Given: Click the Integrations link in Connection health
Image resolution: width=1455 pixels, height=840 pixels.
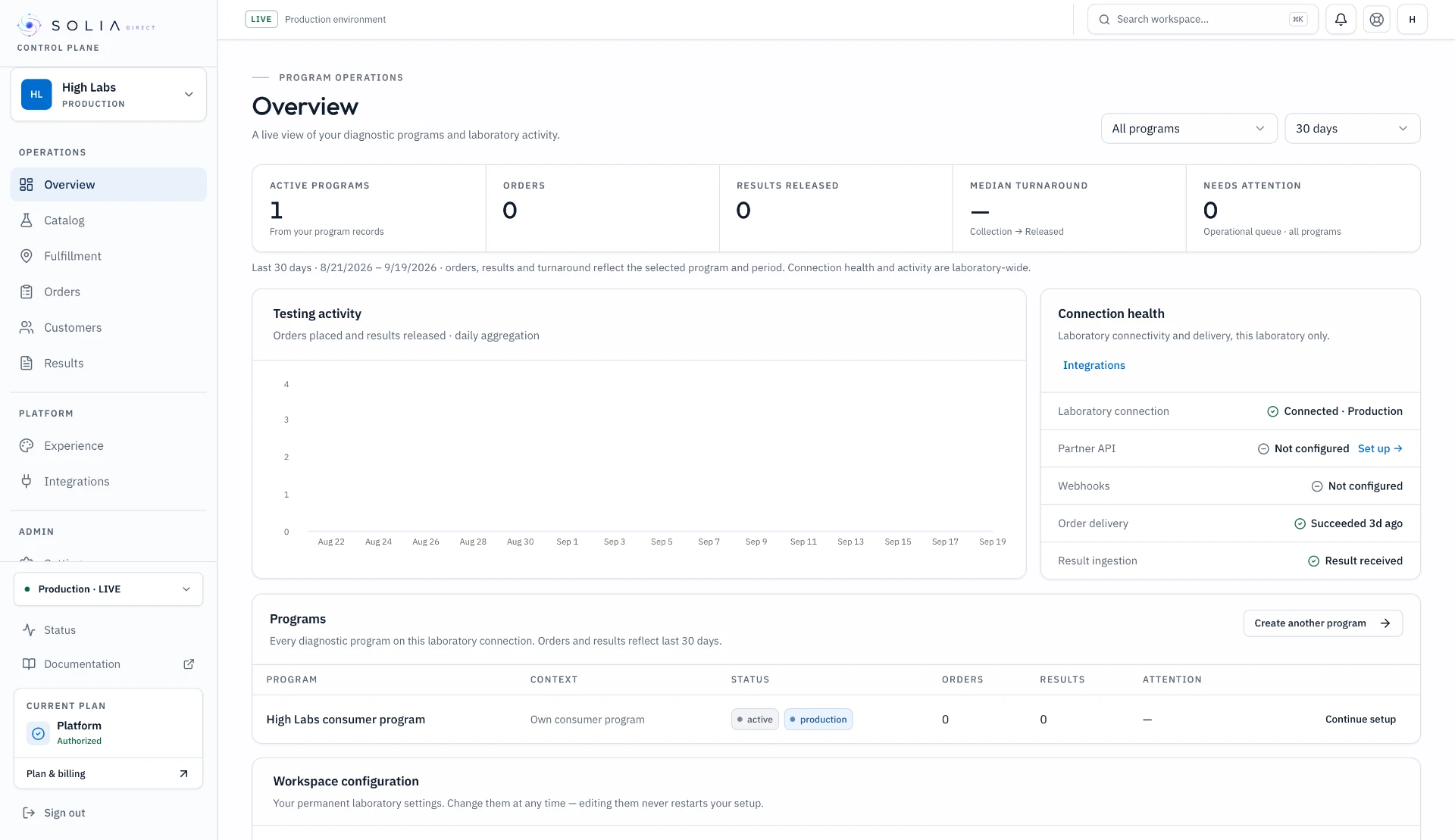Looking at the screenshot, I should [x=1094, y=365].
